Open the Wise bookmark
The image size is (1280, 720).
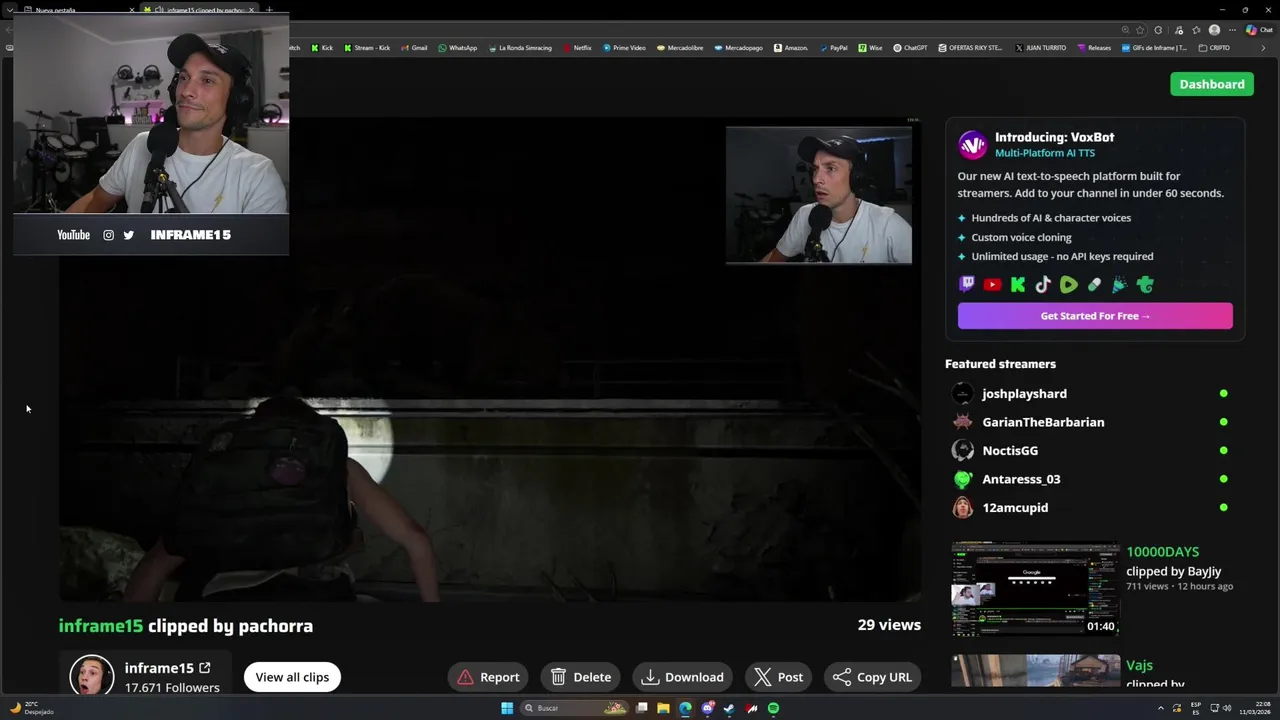click(870, 48)
